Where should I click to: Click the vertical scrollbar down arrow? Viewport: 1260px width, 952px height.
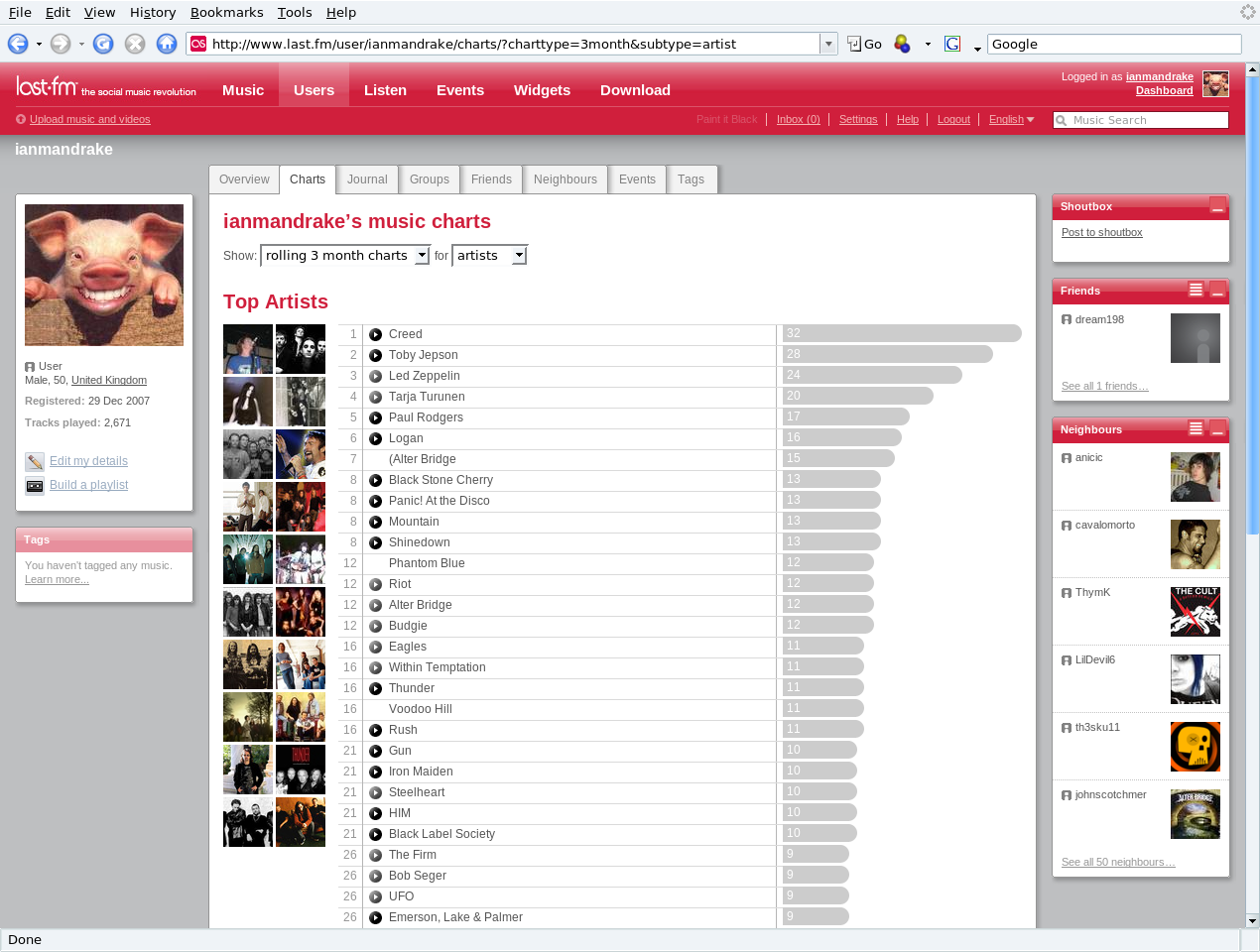(1252, 921)
